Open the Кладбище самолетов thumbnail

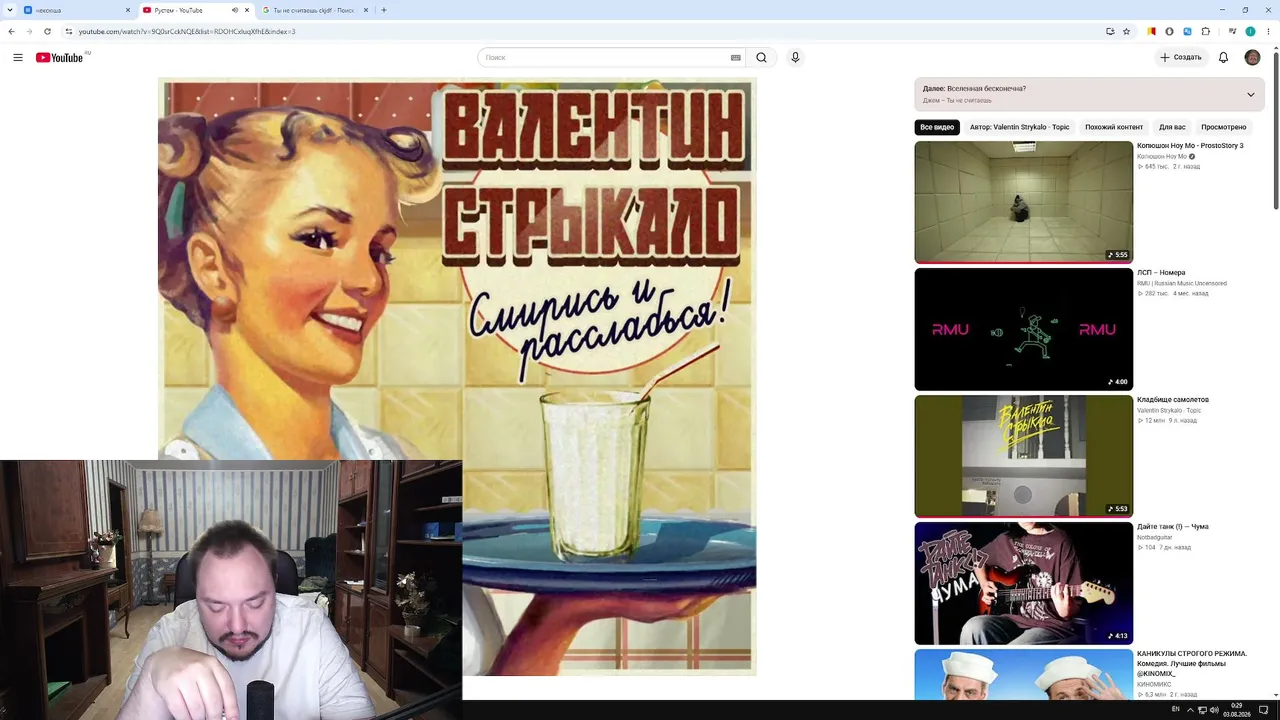[1024, 456]
